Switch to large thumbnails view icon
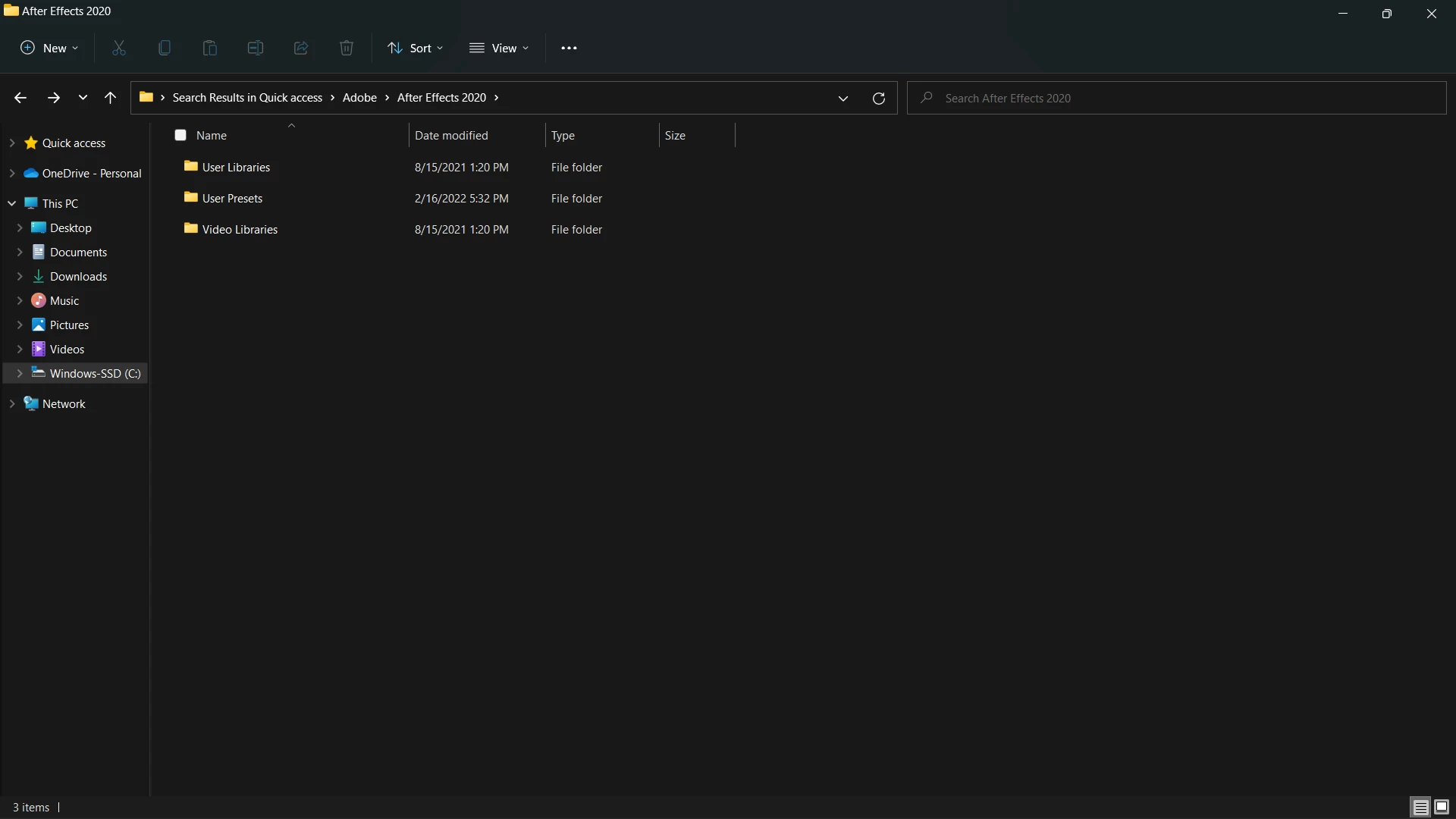This screenshot has width=1456, height=819. coord(1442,807)
